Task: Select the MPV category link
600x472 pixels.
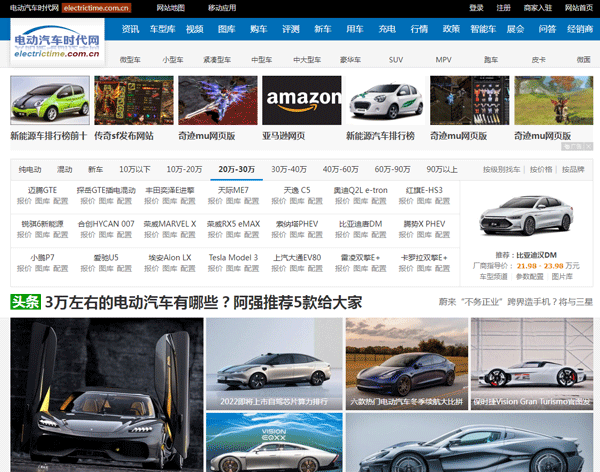Action: [443, 60]
